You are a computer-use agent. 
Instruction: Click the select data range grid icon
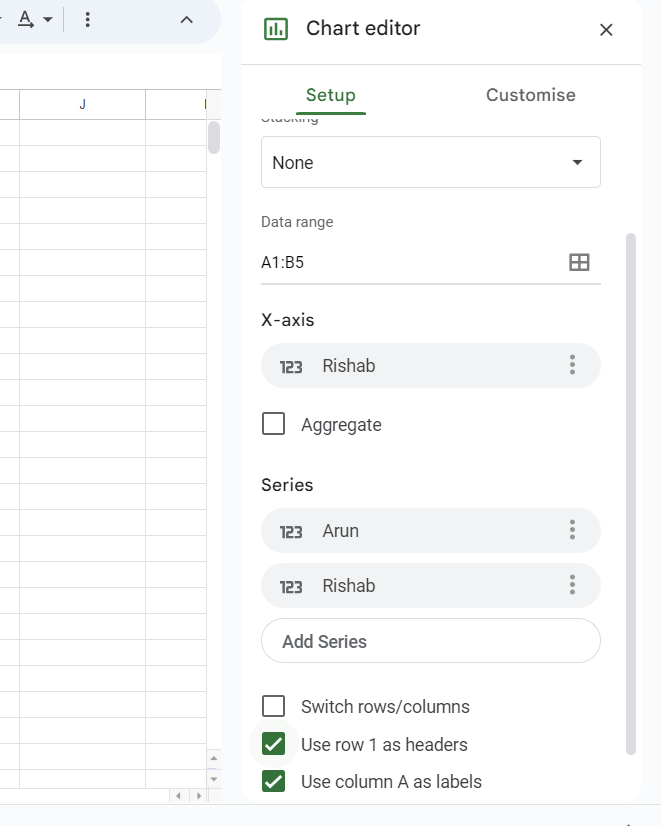pos(579,263)
